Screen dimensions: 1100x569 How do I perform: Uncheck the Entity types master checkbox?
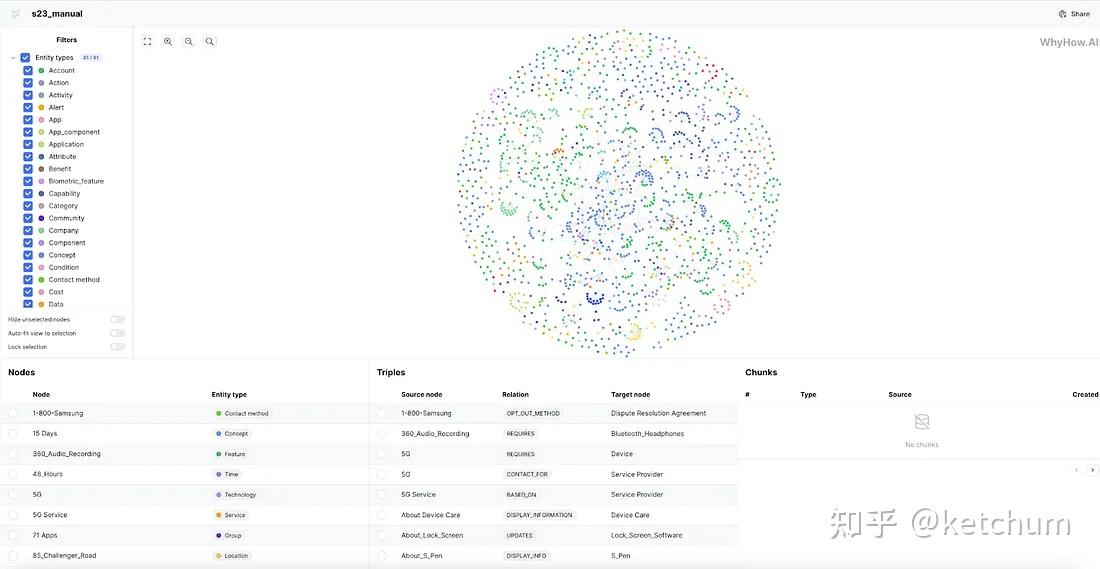[x=25, y=58]
